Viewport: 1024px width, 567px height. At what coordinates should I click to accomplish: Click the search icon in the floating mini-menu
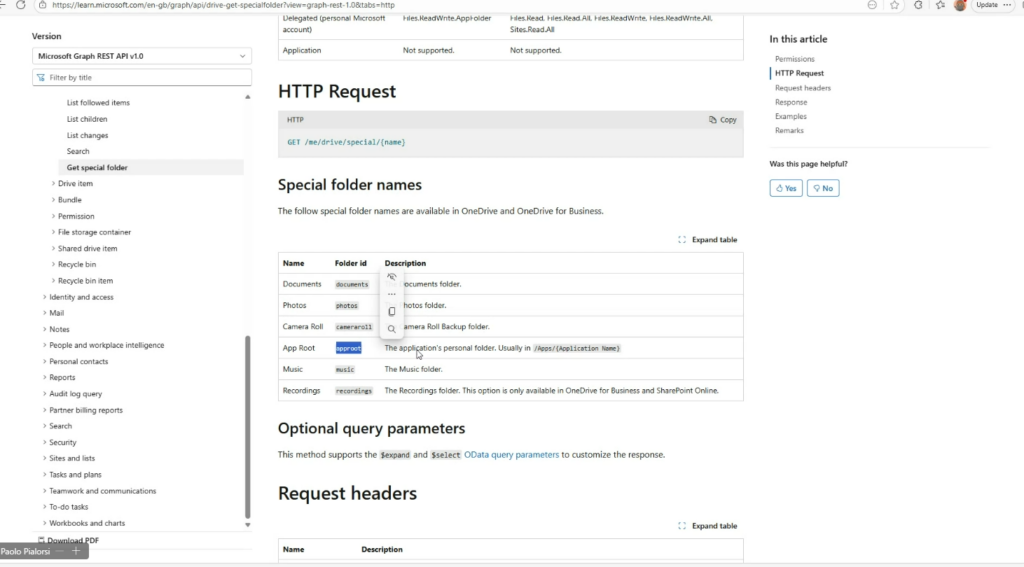[x=392, y=329]
